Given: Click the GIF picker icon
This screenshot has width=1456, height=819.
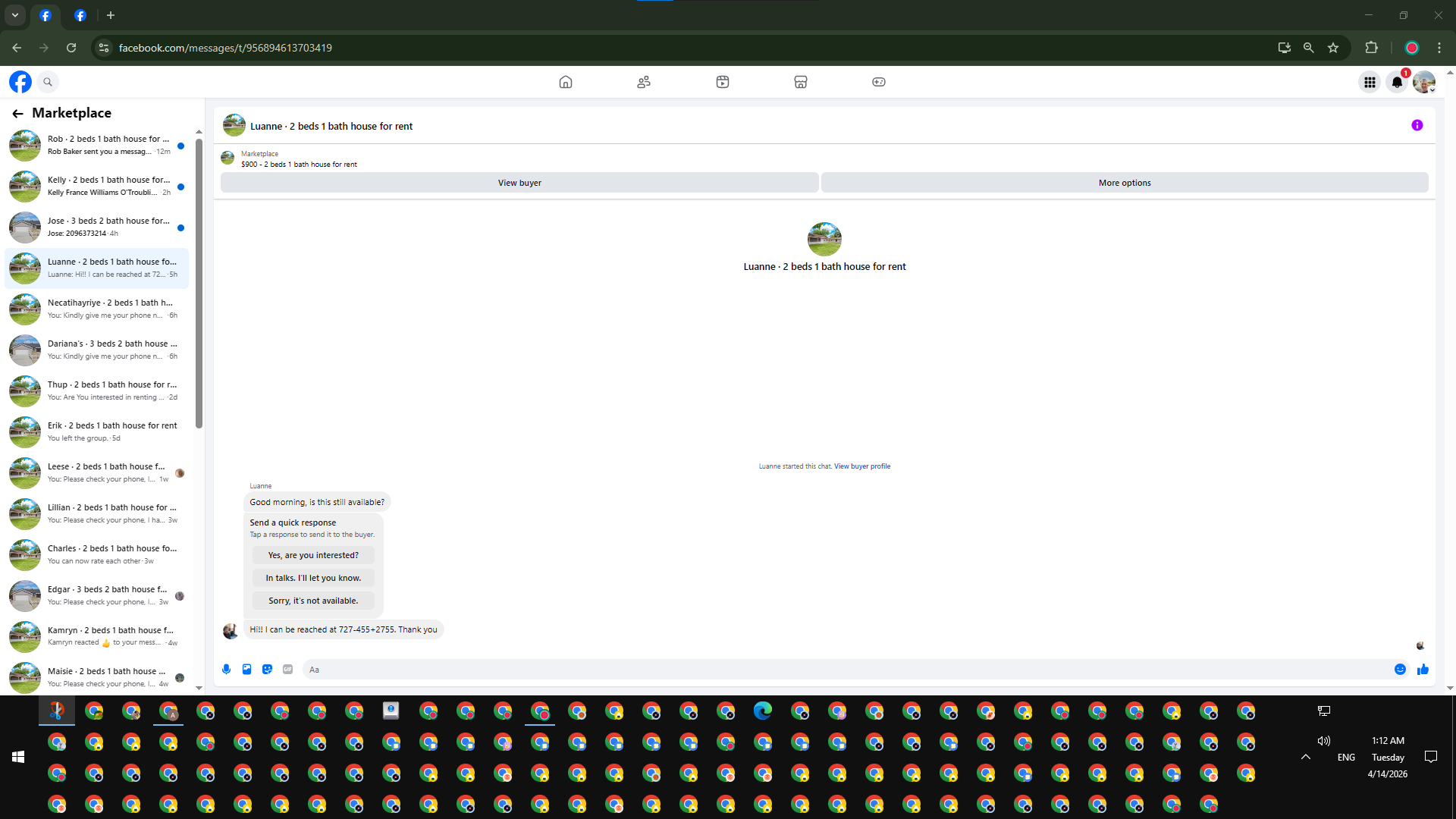Looking at the screenshot, I should (287, 669).
